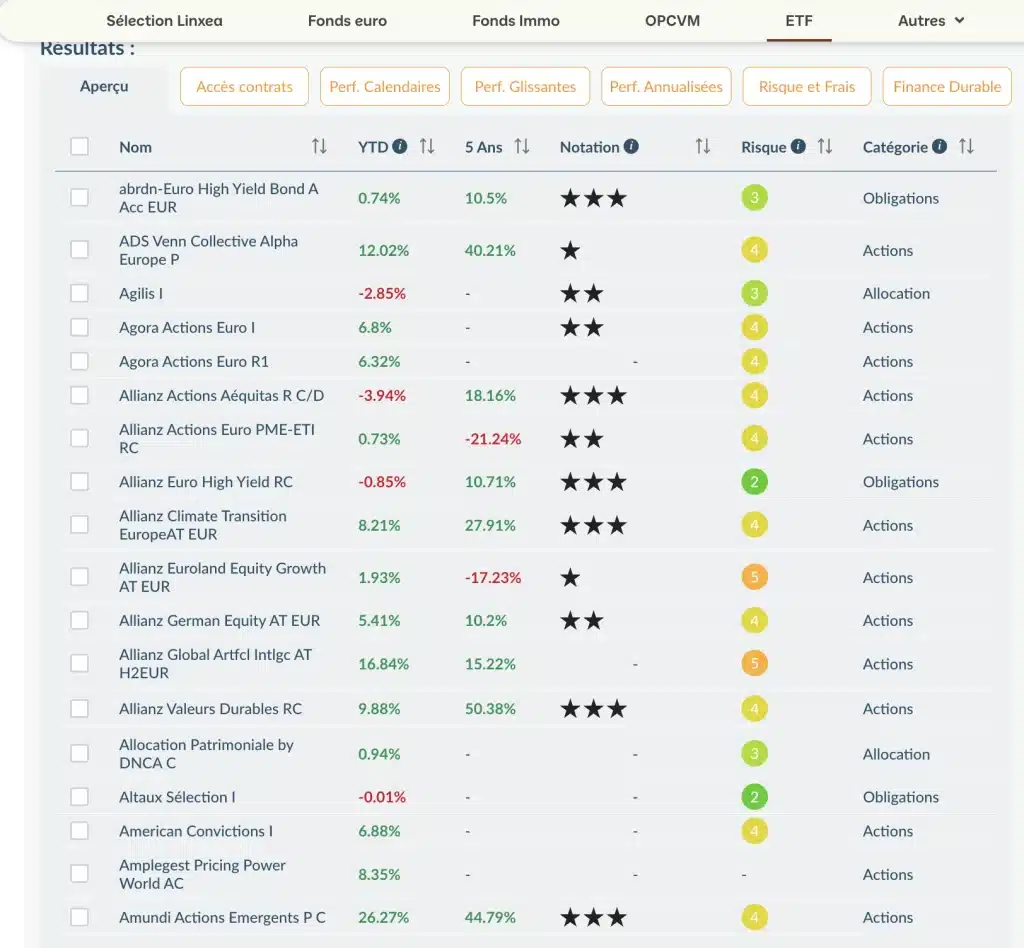Sort the table by Risque arrows
Viewport: 1024px width, 948px height.
[x=825, y=146]
